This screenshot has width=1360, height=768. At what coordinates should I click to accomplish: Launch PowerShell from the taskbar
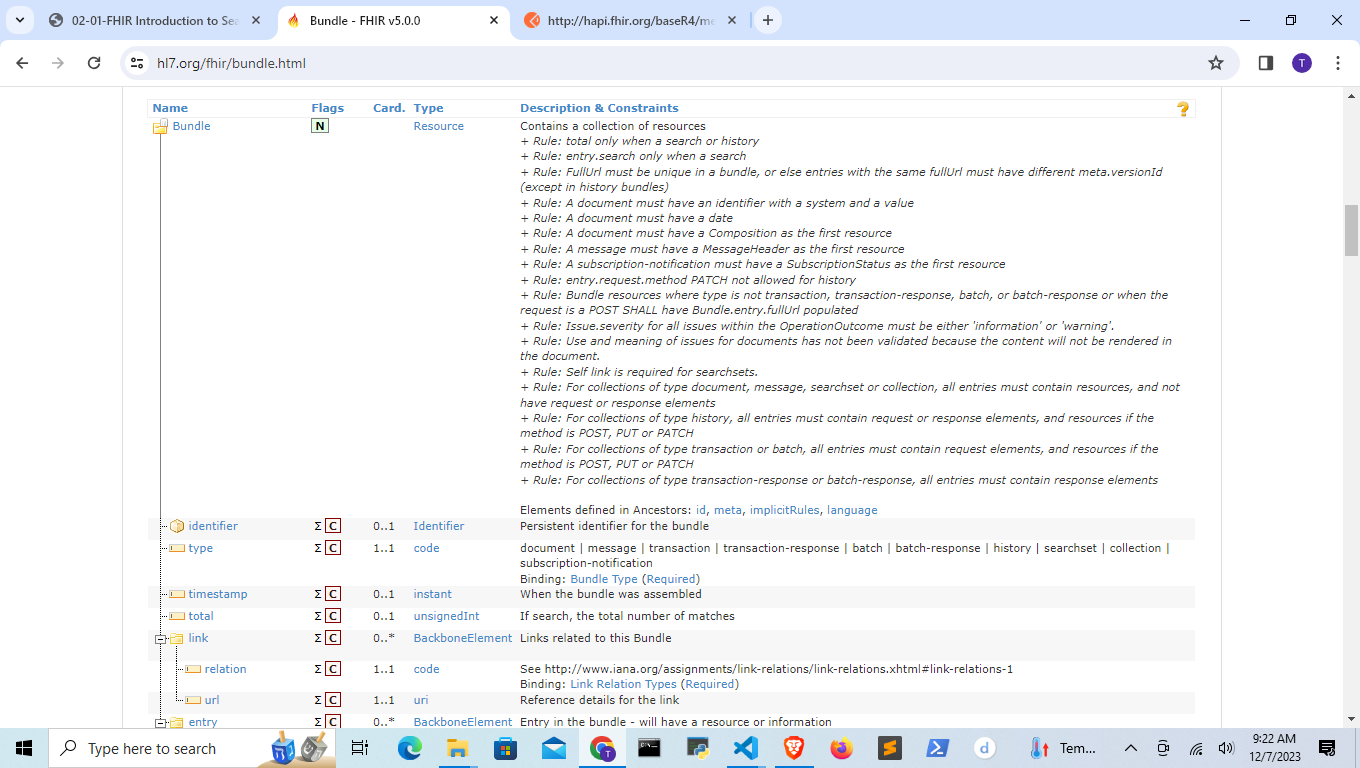938,748
